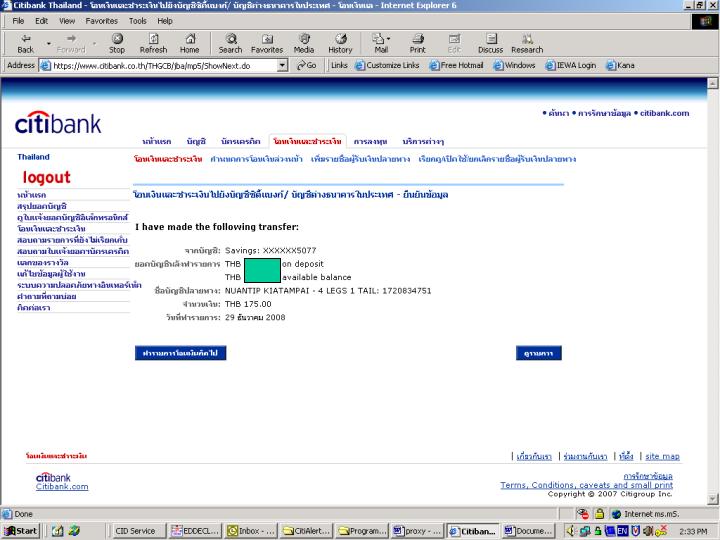Open the Media toolbar icon

304,44
